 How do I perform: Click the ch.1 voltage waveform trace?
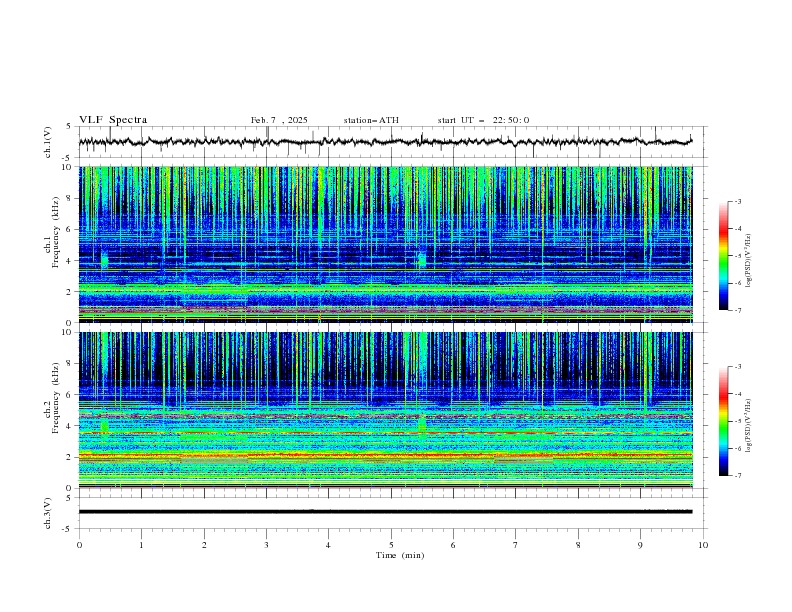[x=385, y=142]
